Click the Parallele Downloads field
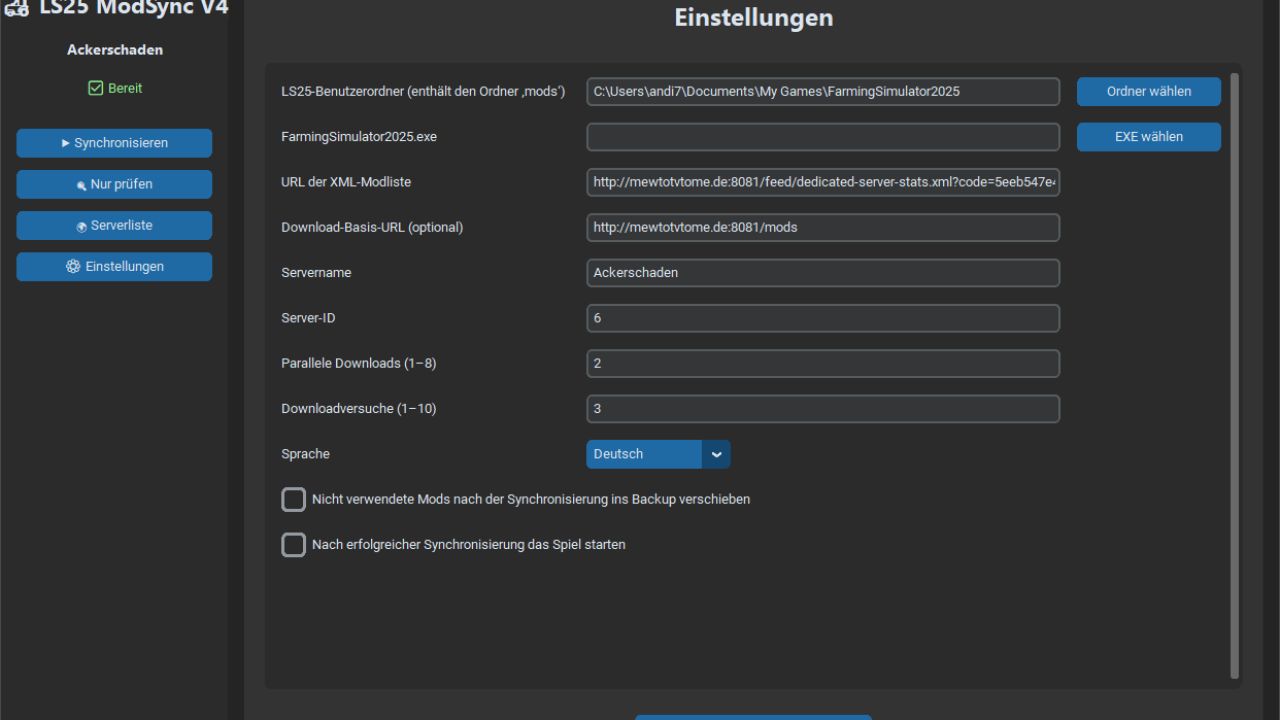This screenshot has height=720, width=1280. click(x=823, y=363)
